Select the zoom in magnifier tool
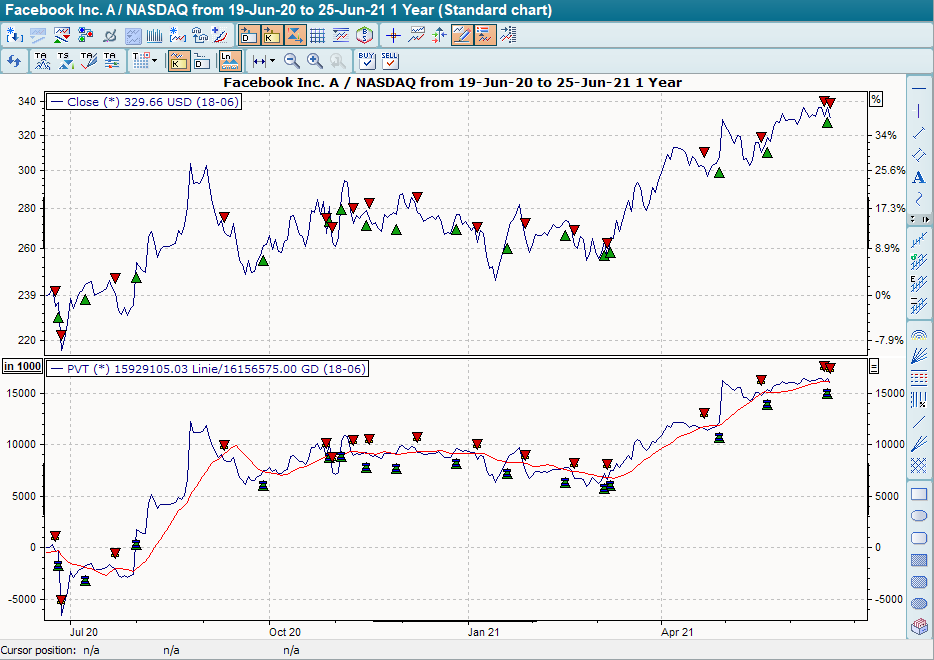934x660 pixels. [313, 61]
